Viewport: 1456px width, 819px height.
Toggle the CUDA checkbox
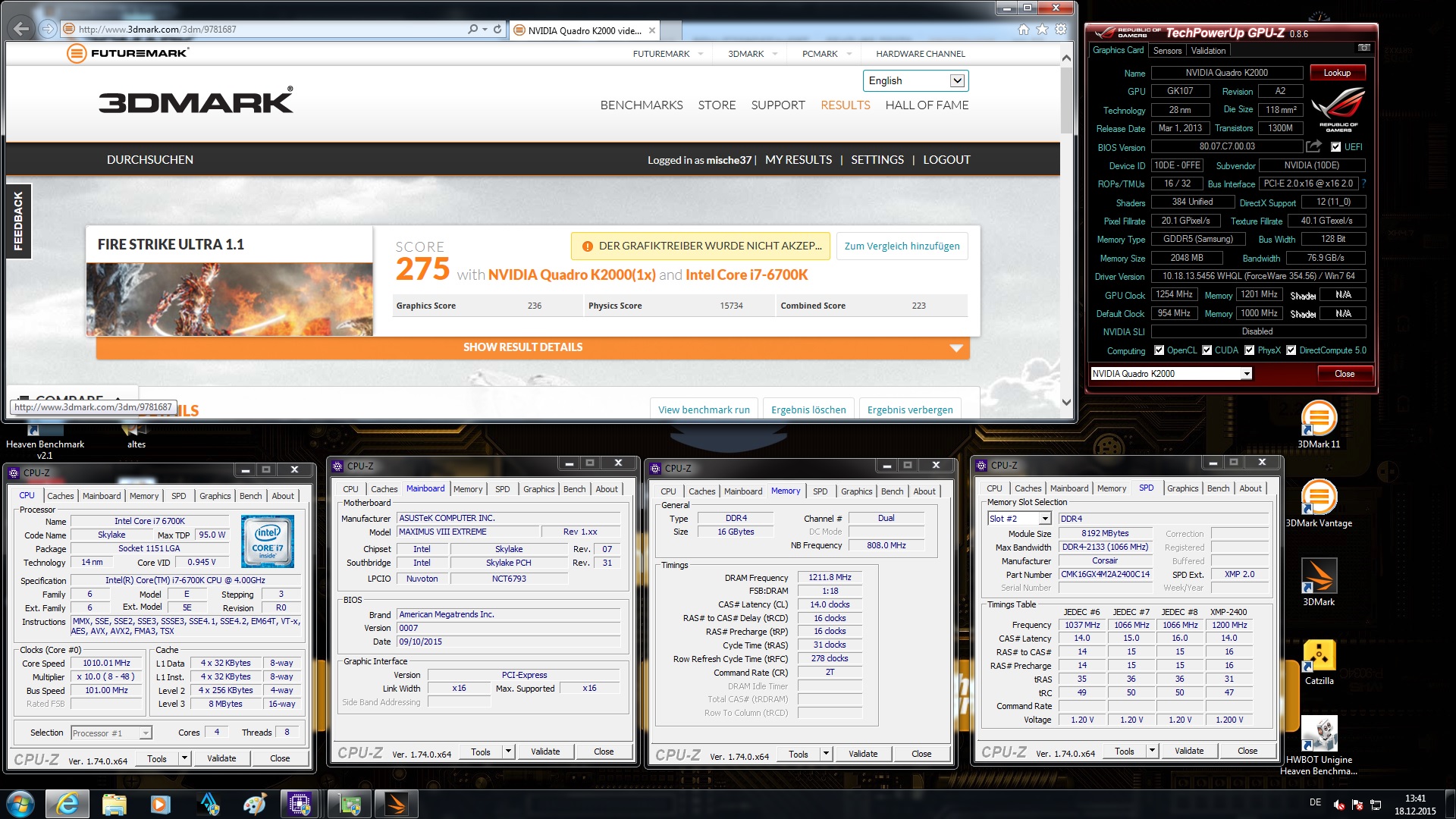pos(1207,350)
